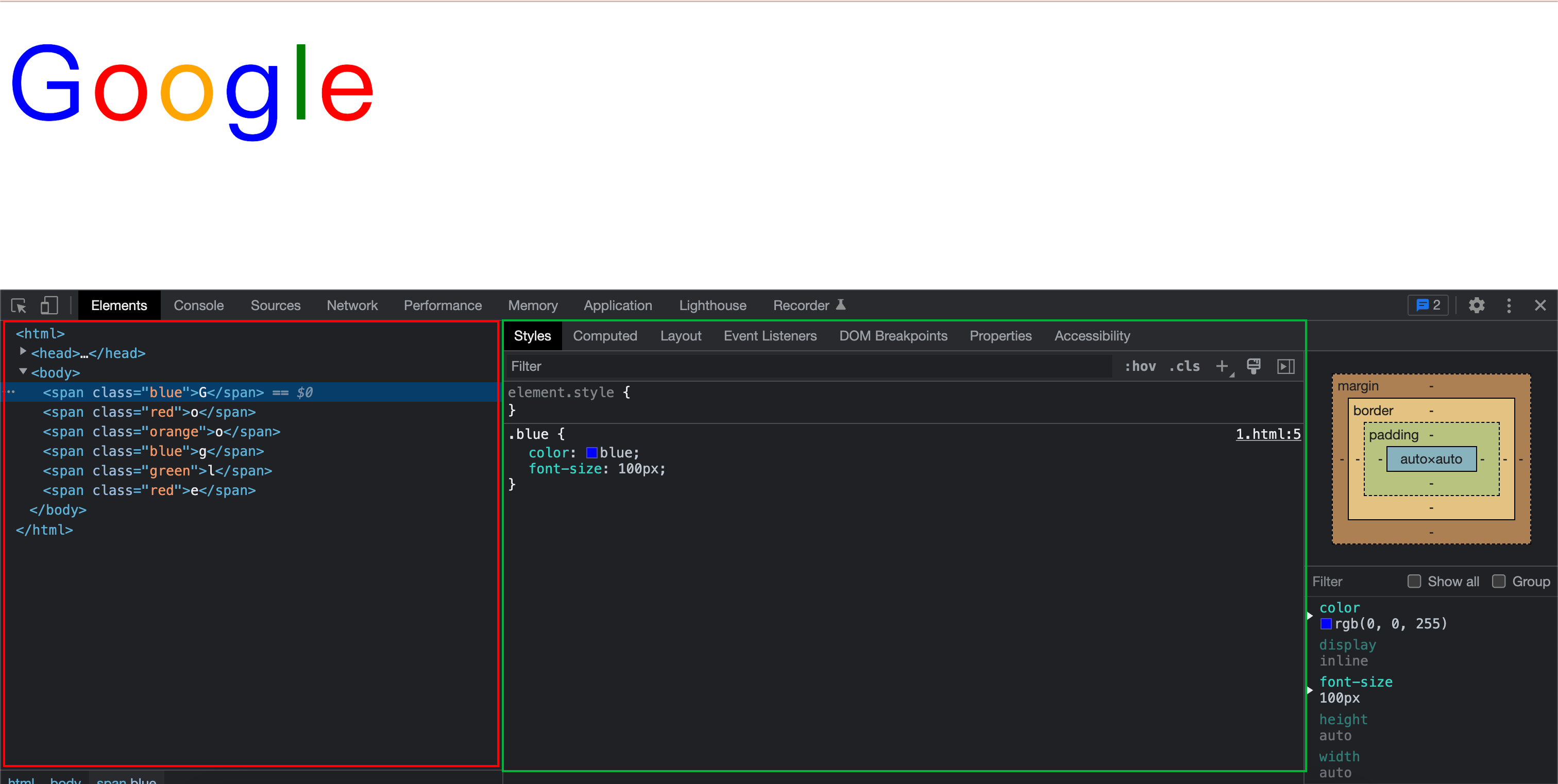Click the auto×auto content box

[x=1431, y=459]
